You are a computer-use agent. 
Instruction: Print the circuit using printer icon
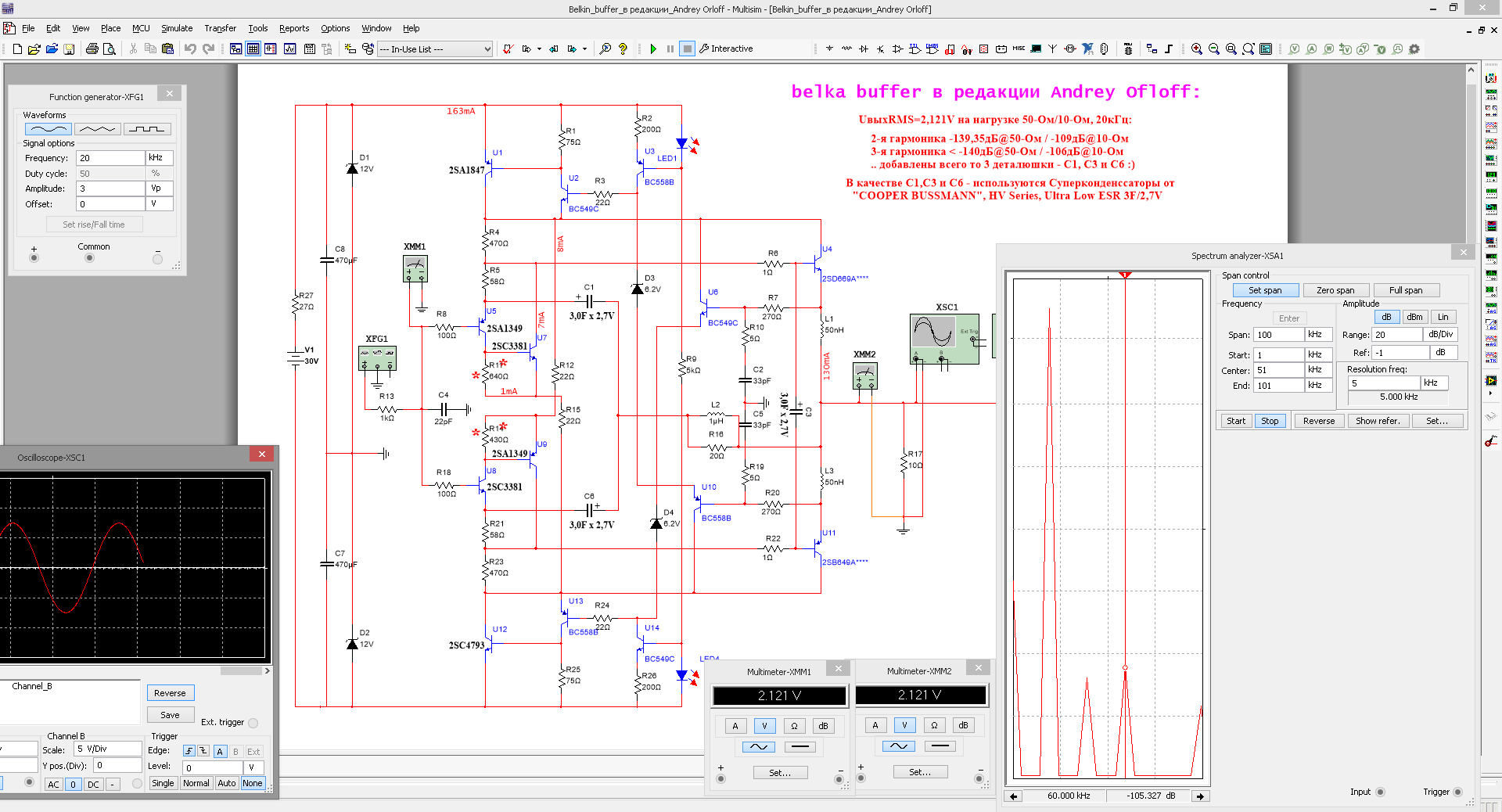coord(92,49)
